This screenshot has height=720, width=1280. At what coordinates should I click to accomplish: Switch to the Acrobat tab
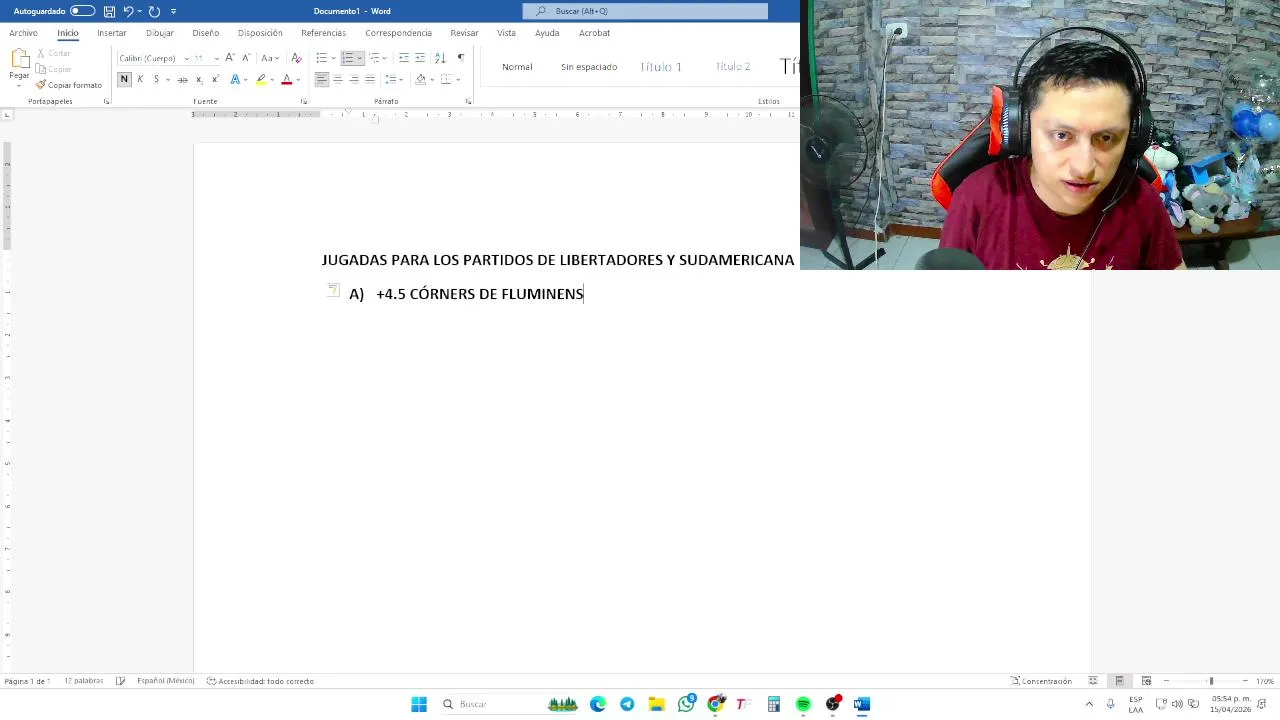(594, 33)
